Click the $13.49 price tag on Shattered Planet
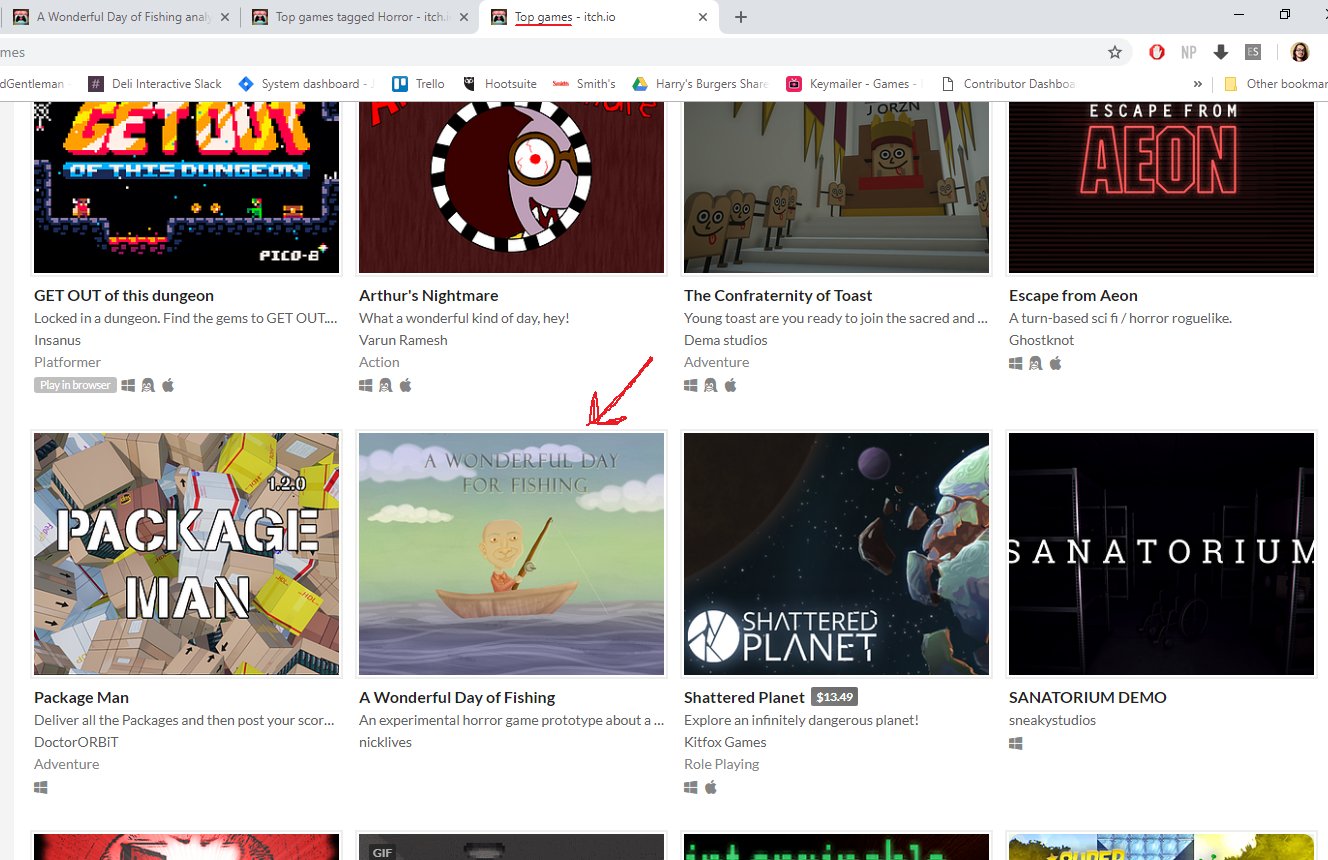The width and height of the screenshot is (1328, 860). (834, 698)
